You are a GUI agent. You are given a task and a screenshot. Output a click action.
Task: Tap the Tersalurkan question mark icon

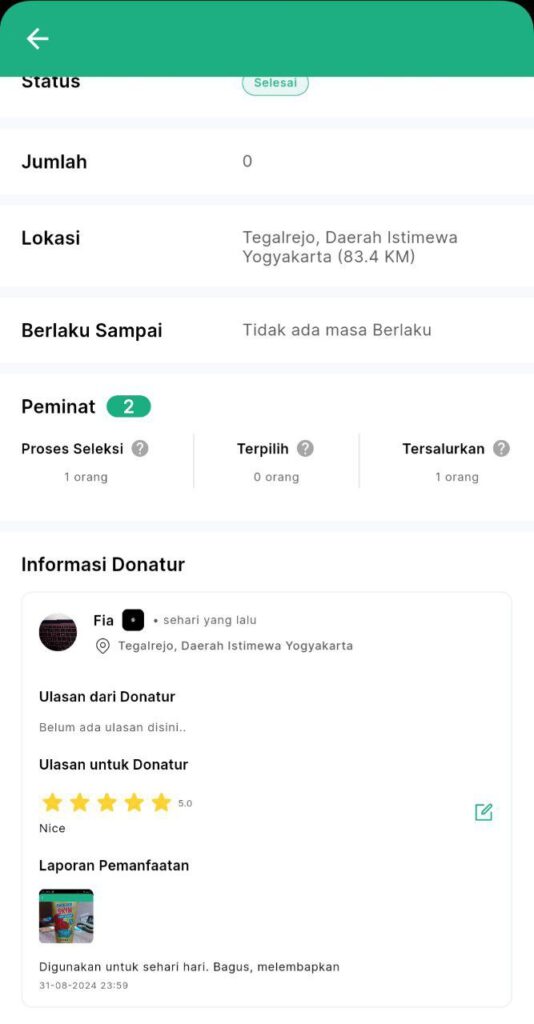pos(501,449)
